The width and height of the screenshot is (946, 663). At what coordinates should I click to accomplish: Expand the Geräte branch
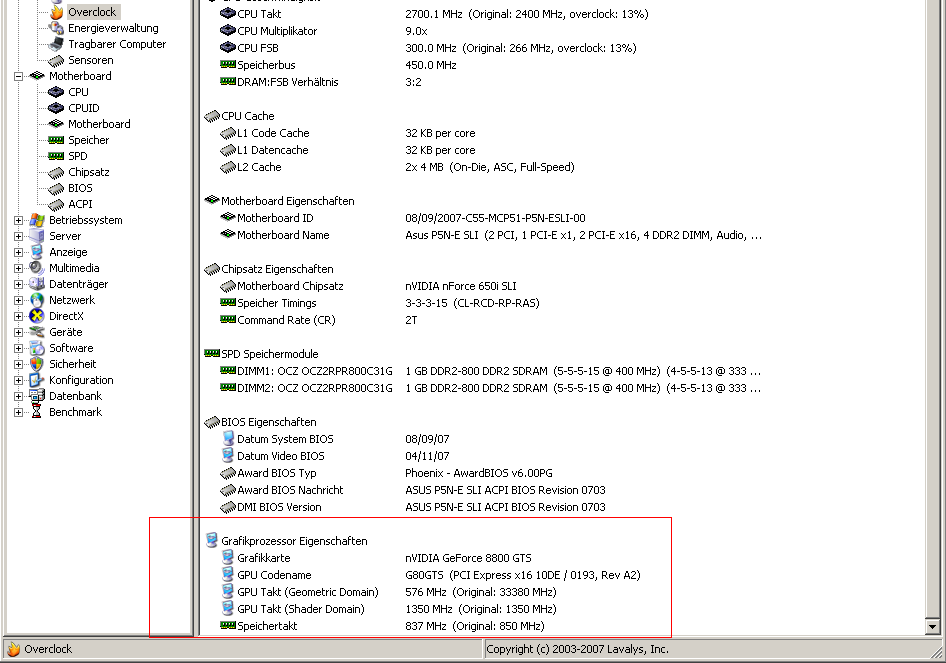(18, 332)
